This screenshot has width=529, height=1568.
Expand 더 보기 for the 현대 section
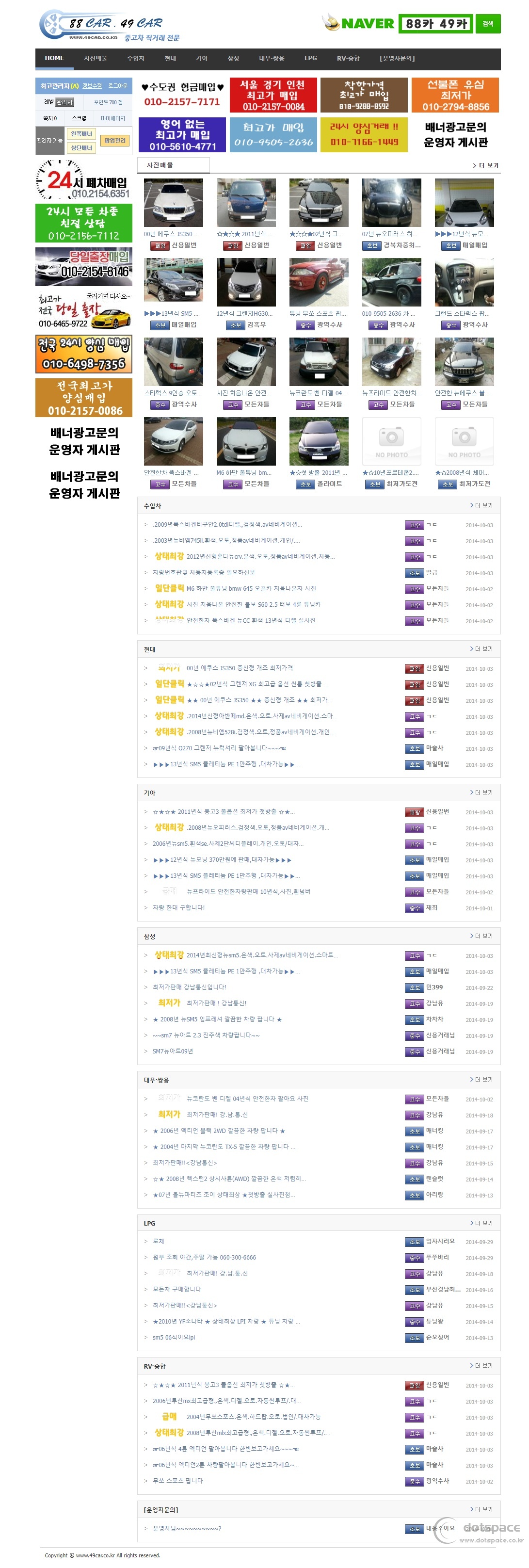pos(481,649)
